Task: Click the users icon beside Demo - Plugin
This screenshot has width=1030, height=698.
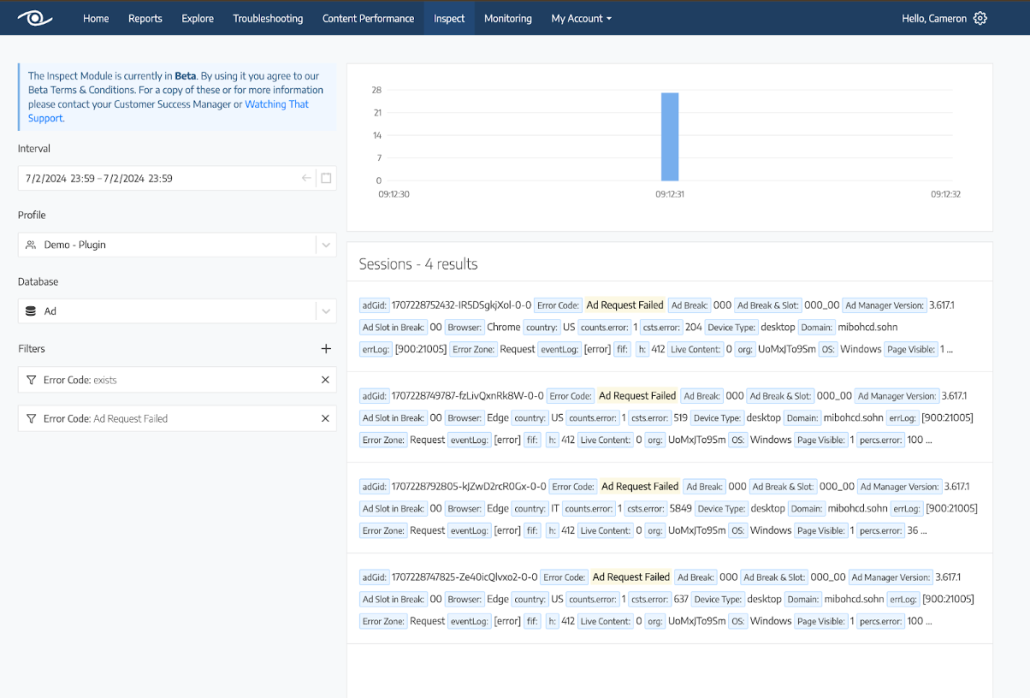Action: pos(31,245)
